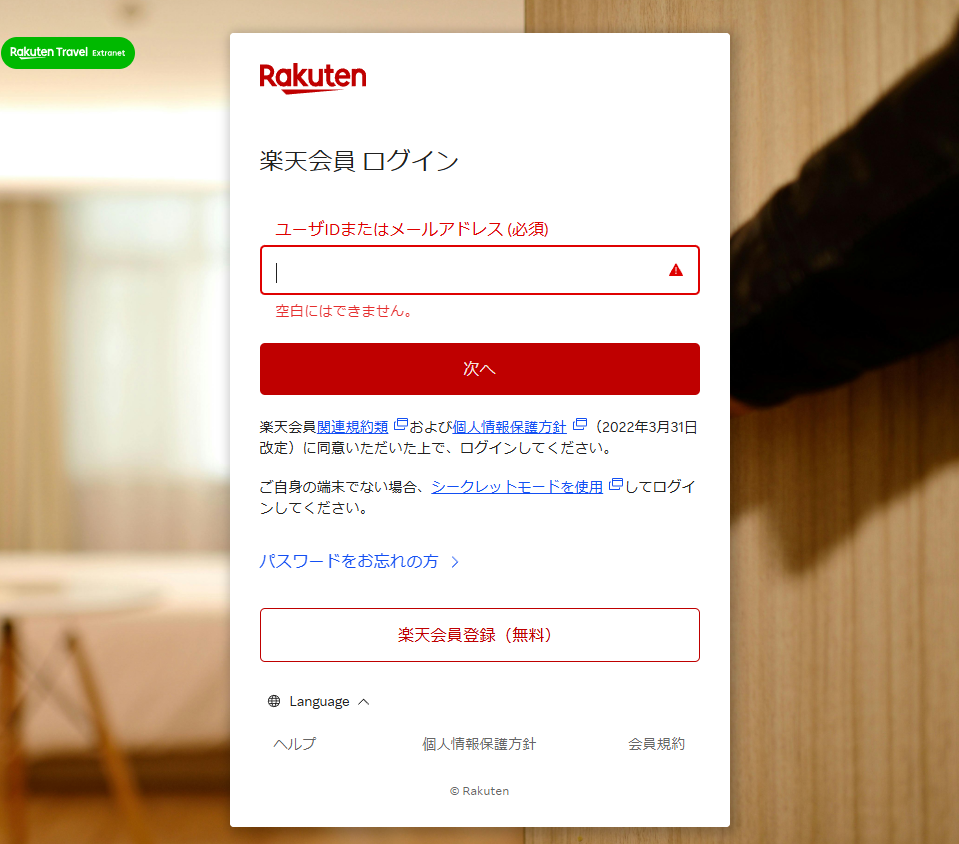Click 楽天会員登録（無料）button
959x844 pixels.
480,635
